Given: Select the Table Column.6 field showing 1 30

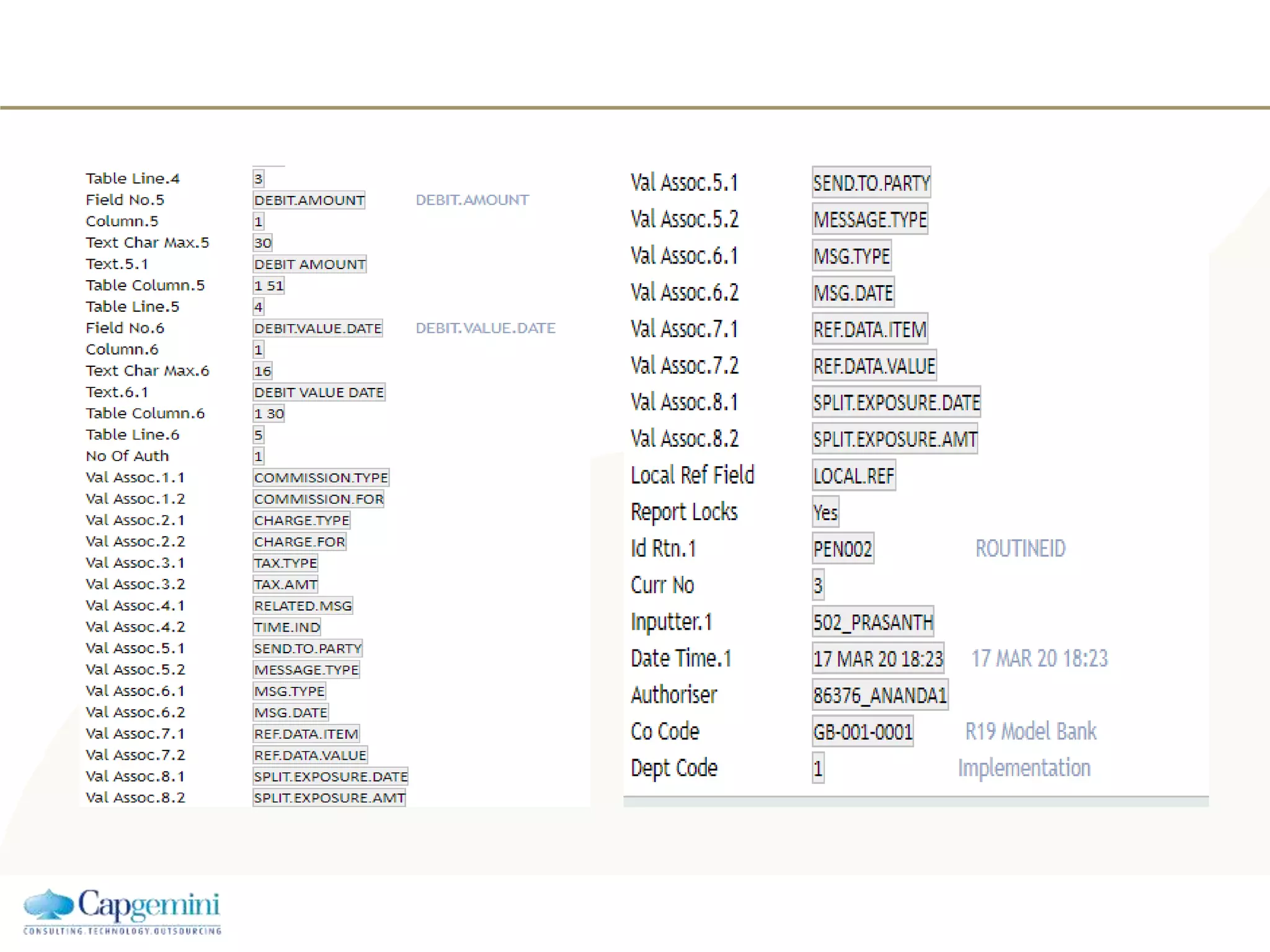Looking at the screenshot, I should coord(269,413).
